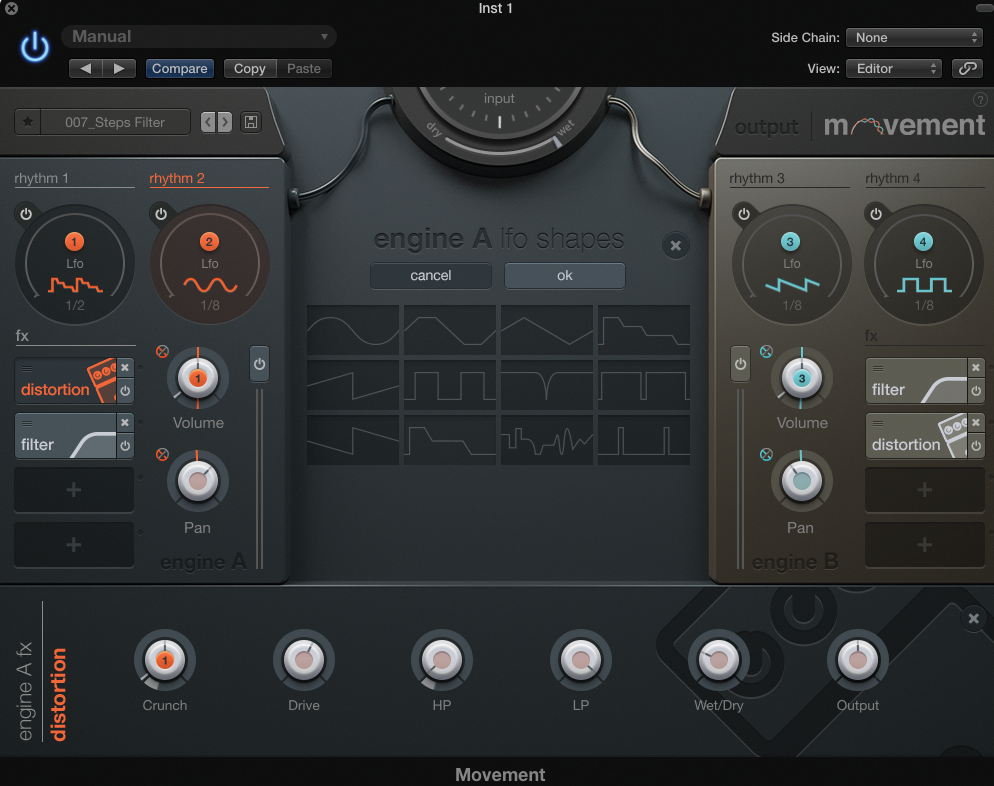
Task: Close the engine A fx distortion panel
Action: [x=974, y=618]
